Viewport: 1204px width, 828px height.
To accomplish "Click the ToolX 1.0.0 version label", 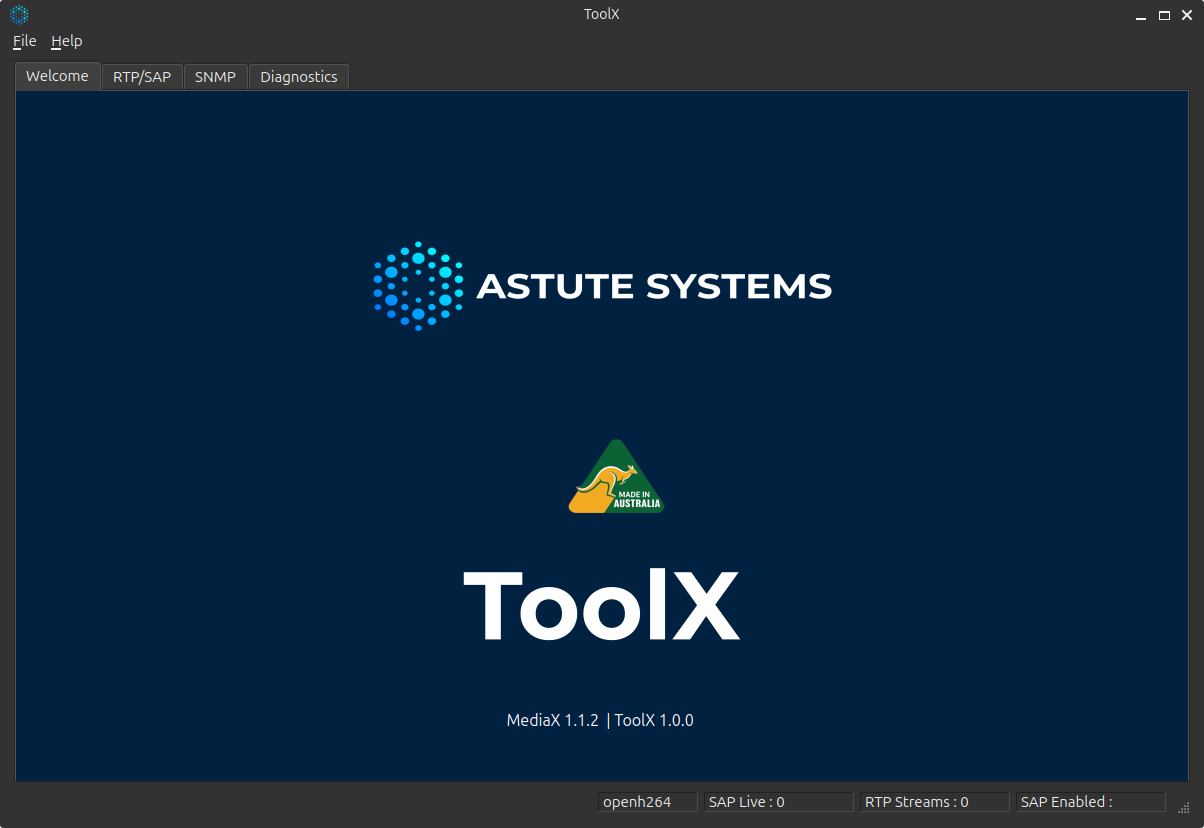I will pyautogui.click(x=653, y=719).
